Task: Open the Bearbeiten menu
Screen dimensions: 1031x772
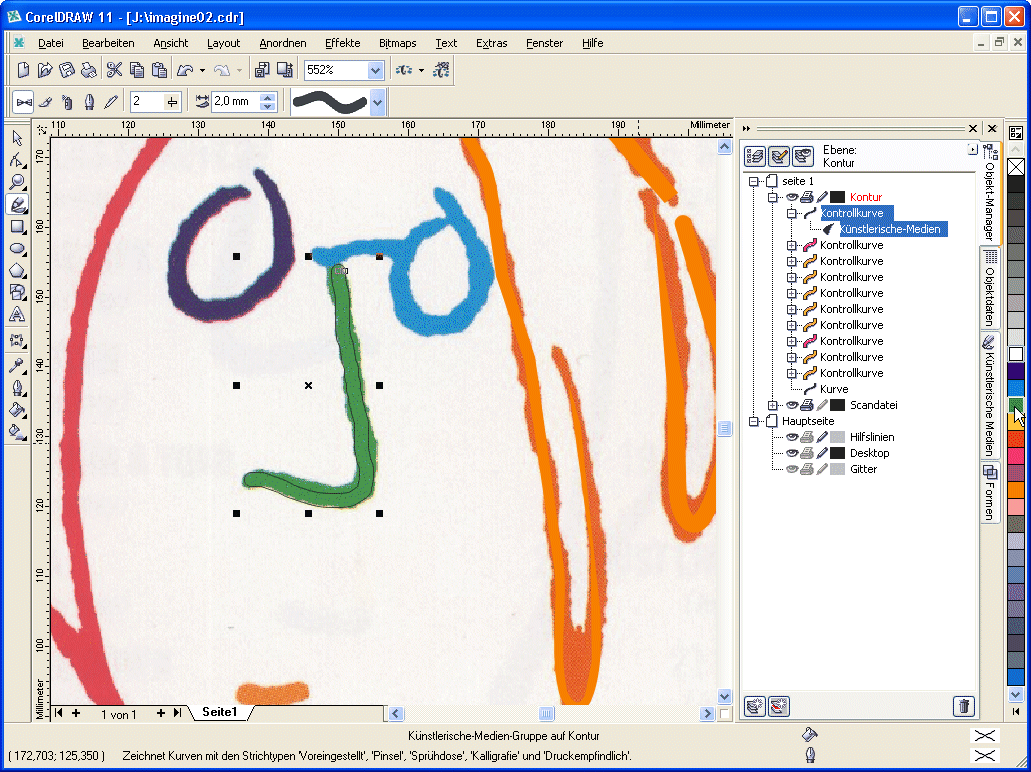Action: click(x=108, y=43)
